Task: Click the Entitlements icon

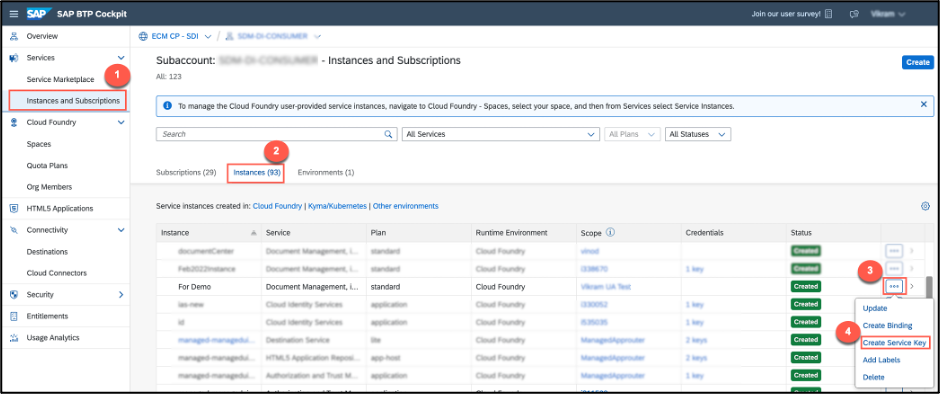Action: (14, 316)
